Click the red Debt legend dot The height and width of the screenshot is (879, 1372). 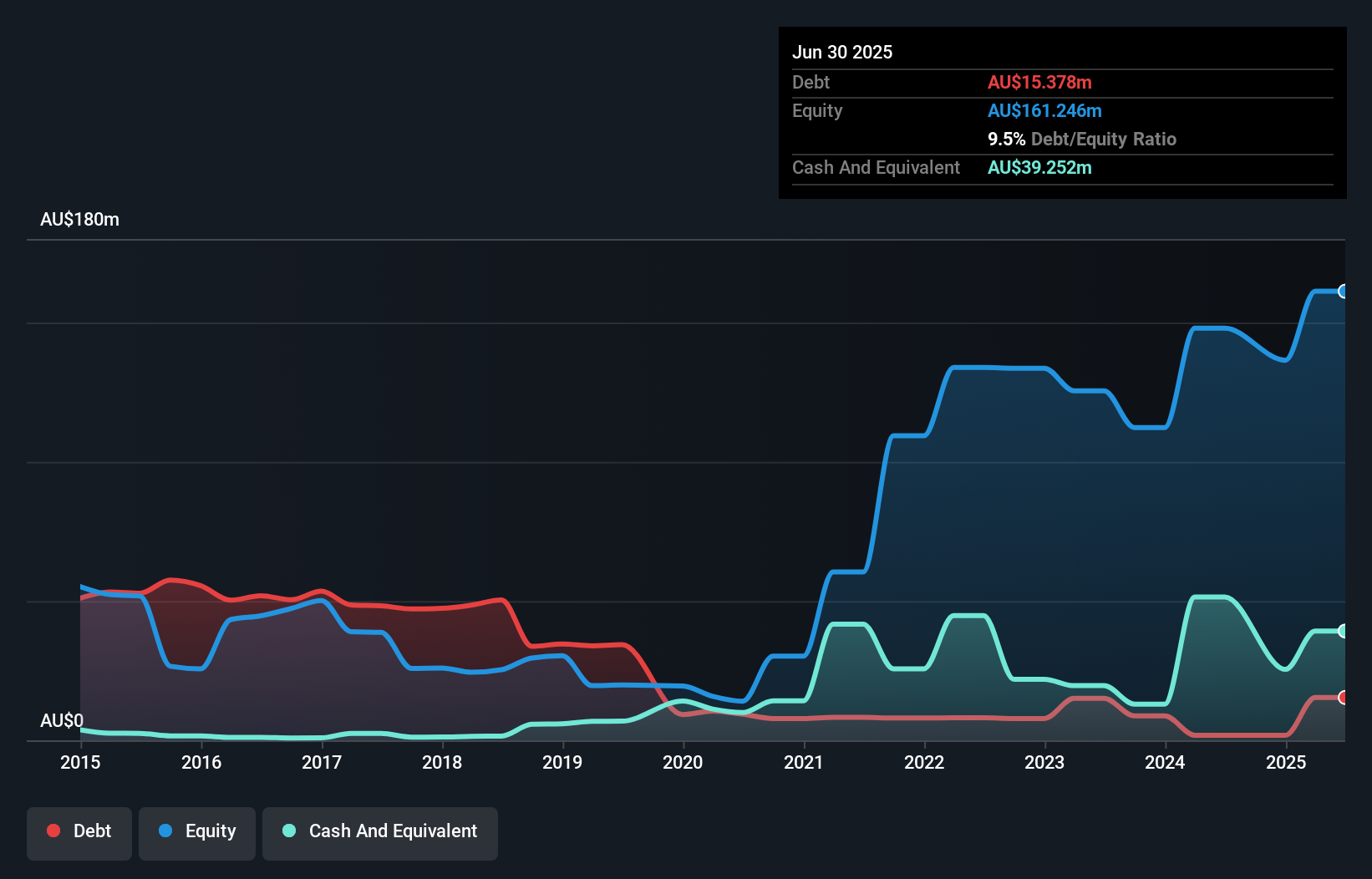point(53,831)
